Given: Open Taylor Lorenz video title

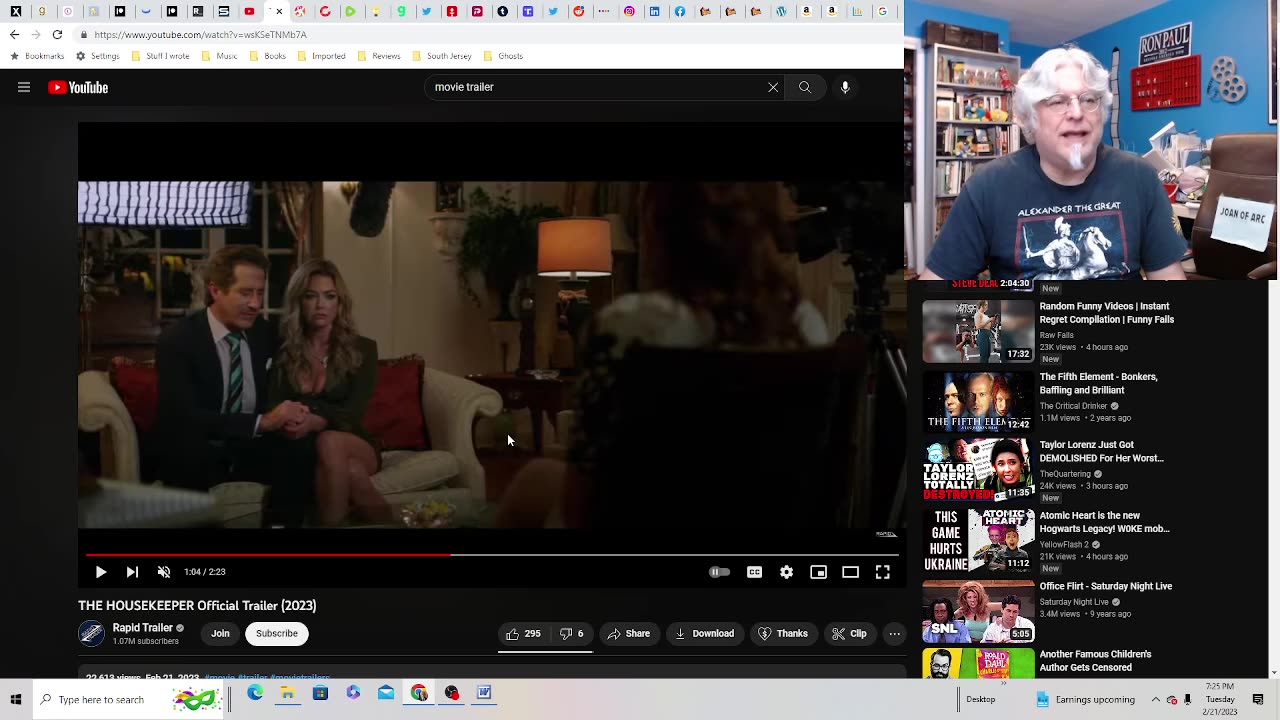Looking at the screenshot, I should tap(1101, 451).
